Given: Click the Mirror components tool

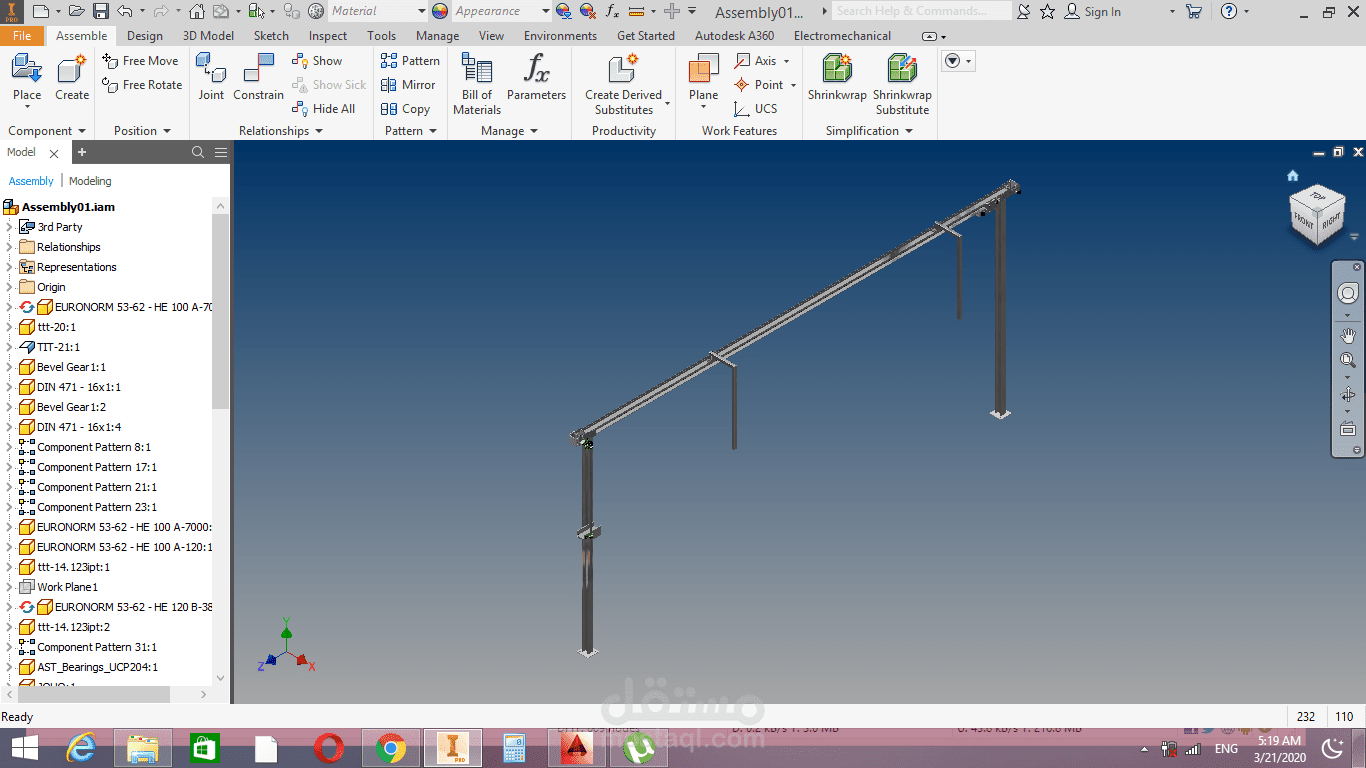Looking at the screenshot, I should (408, 85).
